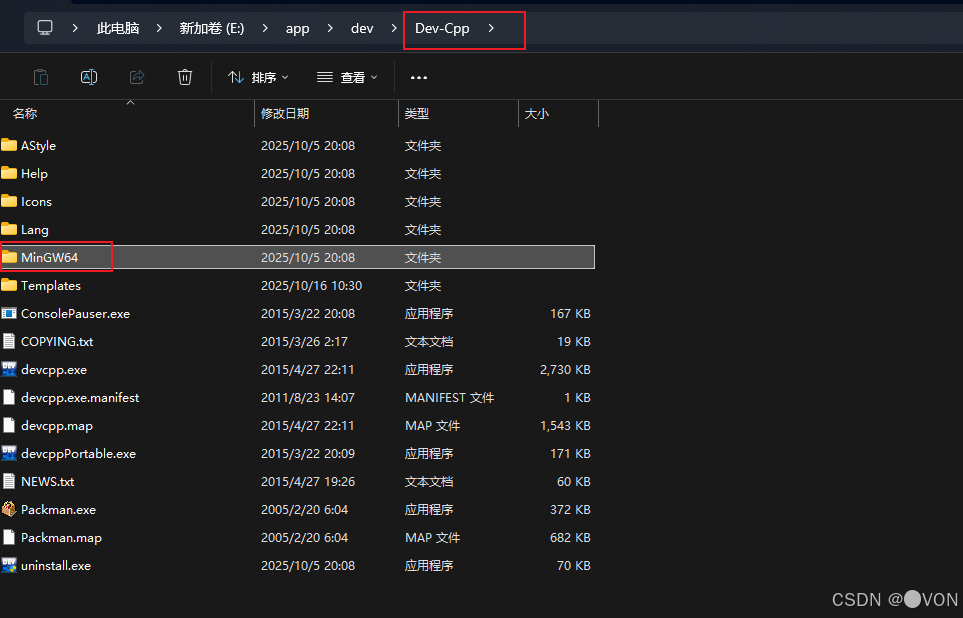Screen dimensions: 963x618
Task: Click the 1,543 KB size value
Action: pyautogui.click(x=565, y=426)
